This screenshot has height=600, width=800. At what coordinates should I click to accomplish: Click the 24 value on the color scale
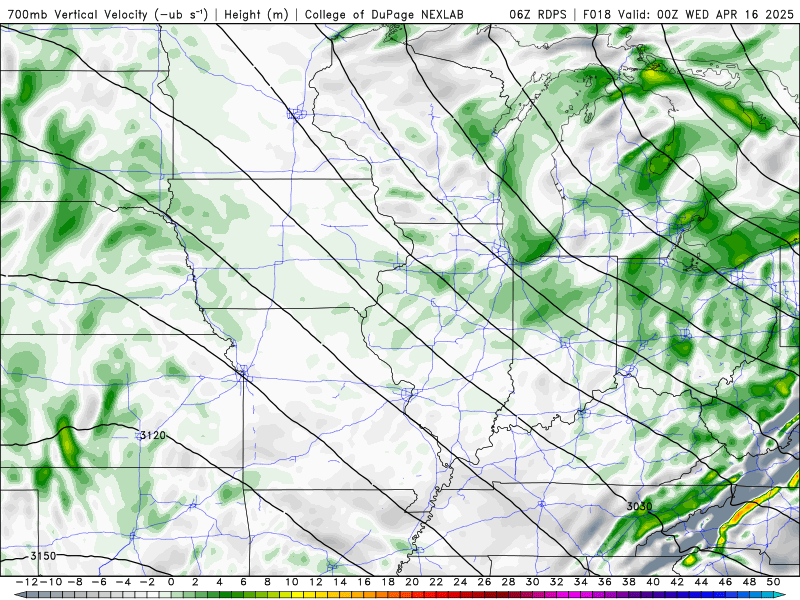tap(460, 582)
